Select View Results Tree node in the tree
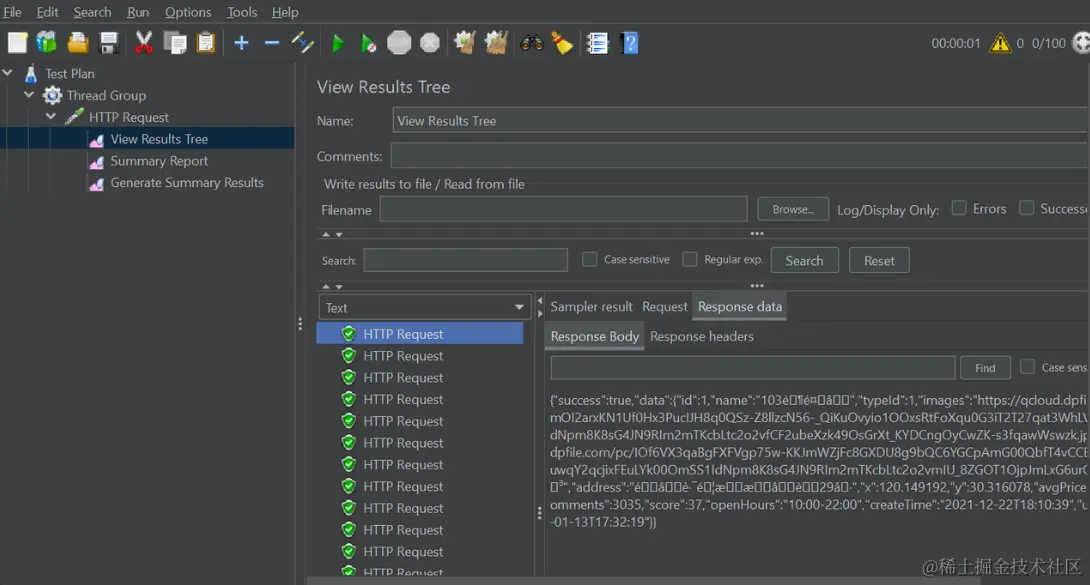This screenshot has width=1090, height=585. click(159, 139)
